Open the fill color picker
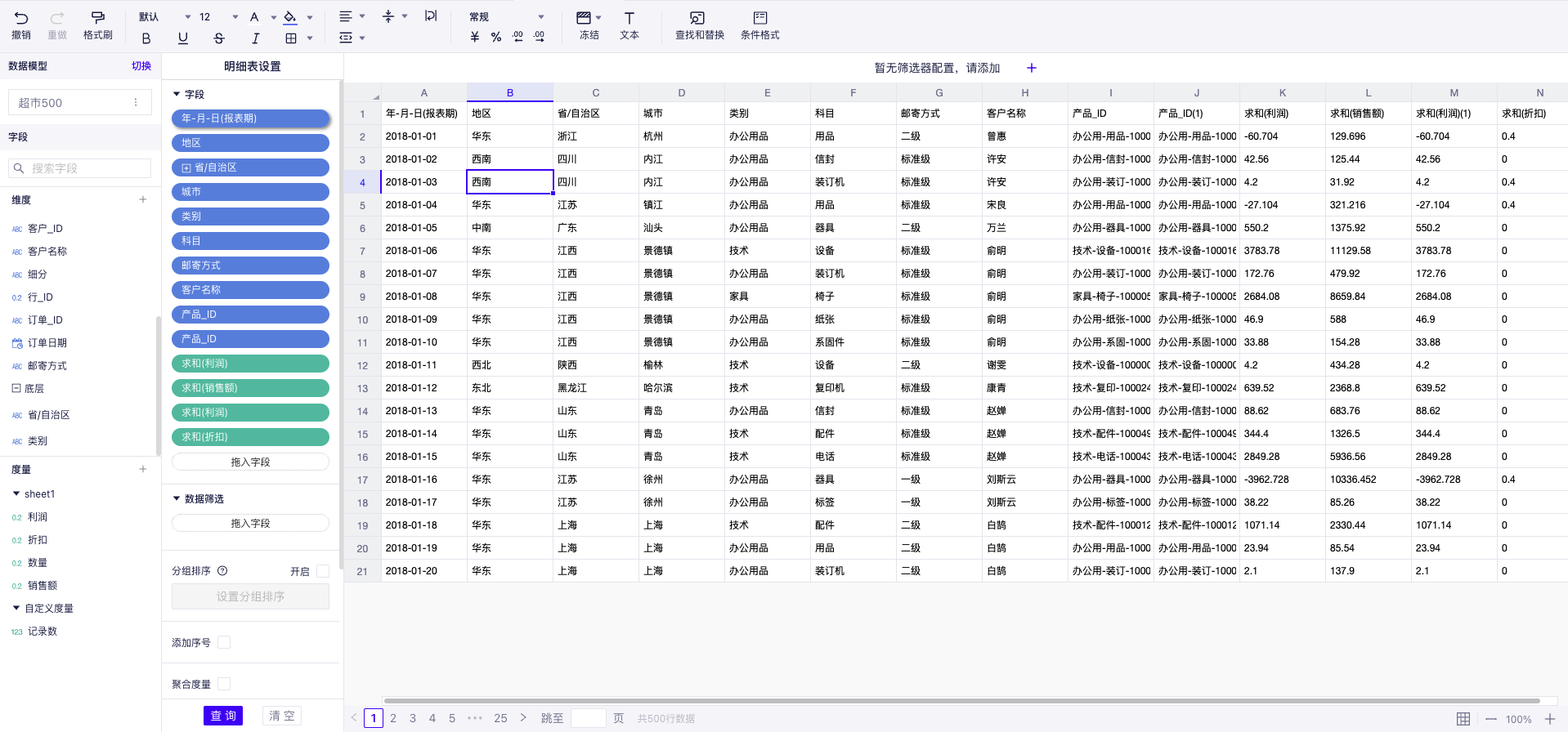1568x732 pixels. 309,17
